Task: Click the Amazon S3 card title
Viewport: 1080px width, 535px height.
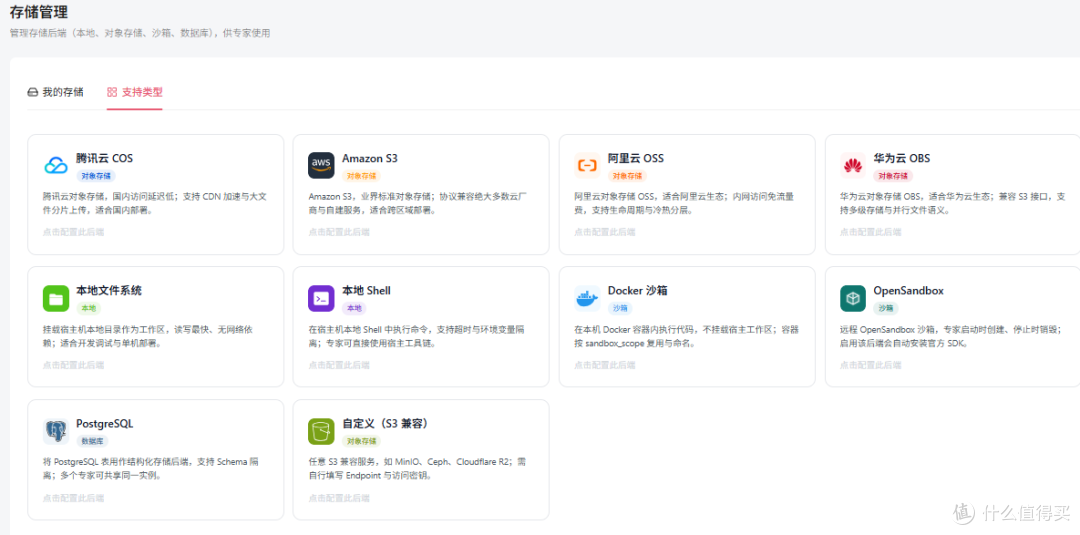Action: (370, 158)
